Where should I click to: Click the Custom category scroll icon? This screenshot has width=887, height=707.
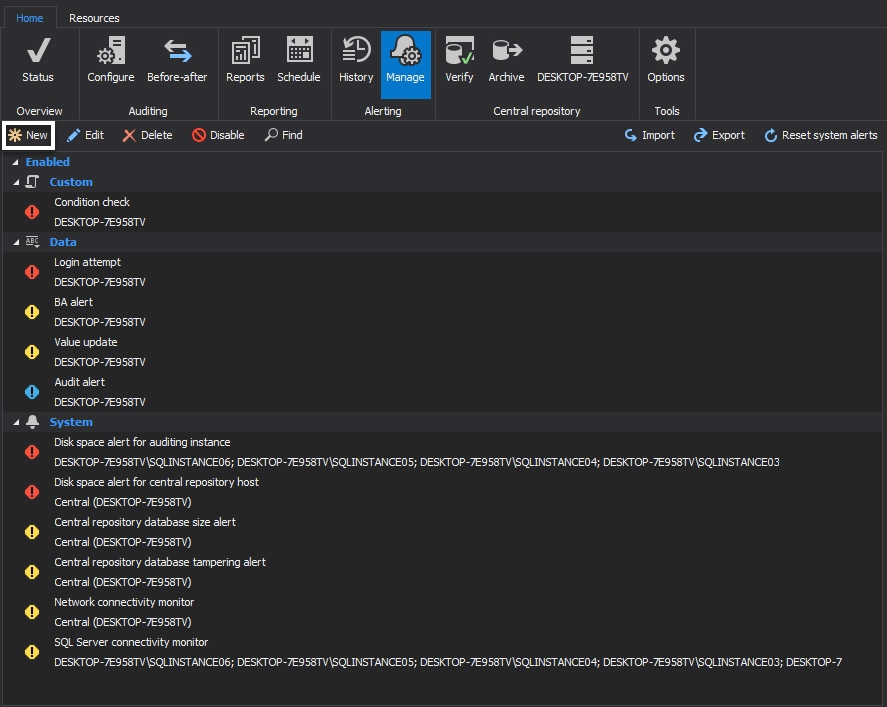[32, 182]
